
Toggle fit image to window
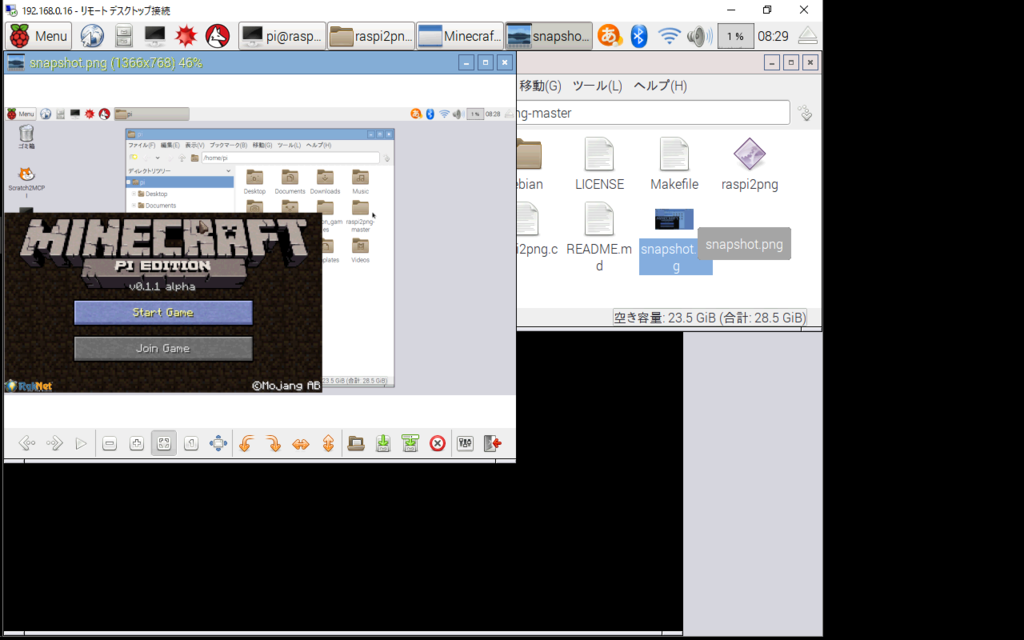164,443
